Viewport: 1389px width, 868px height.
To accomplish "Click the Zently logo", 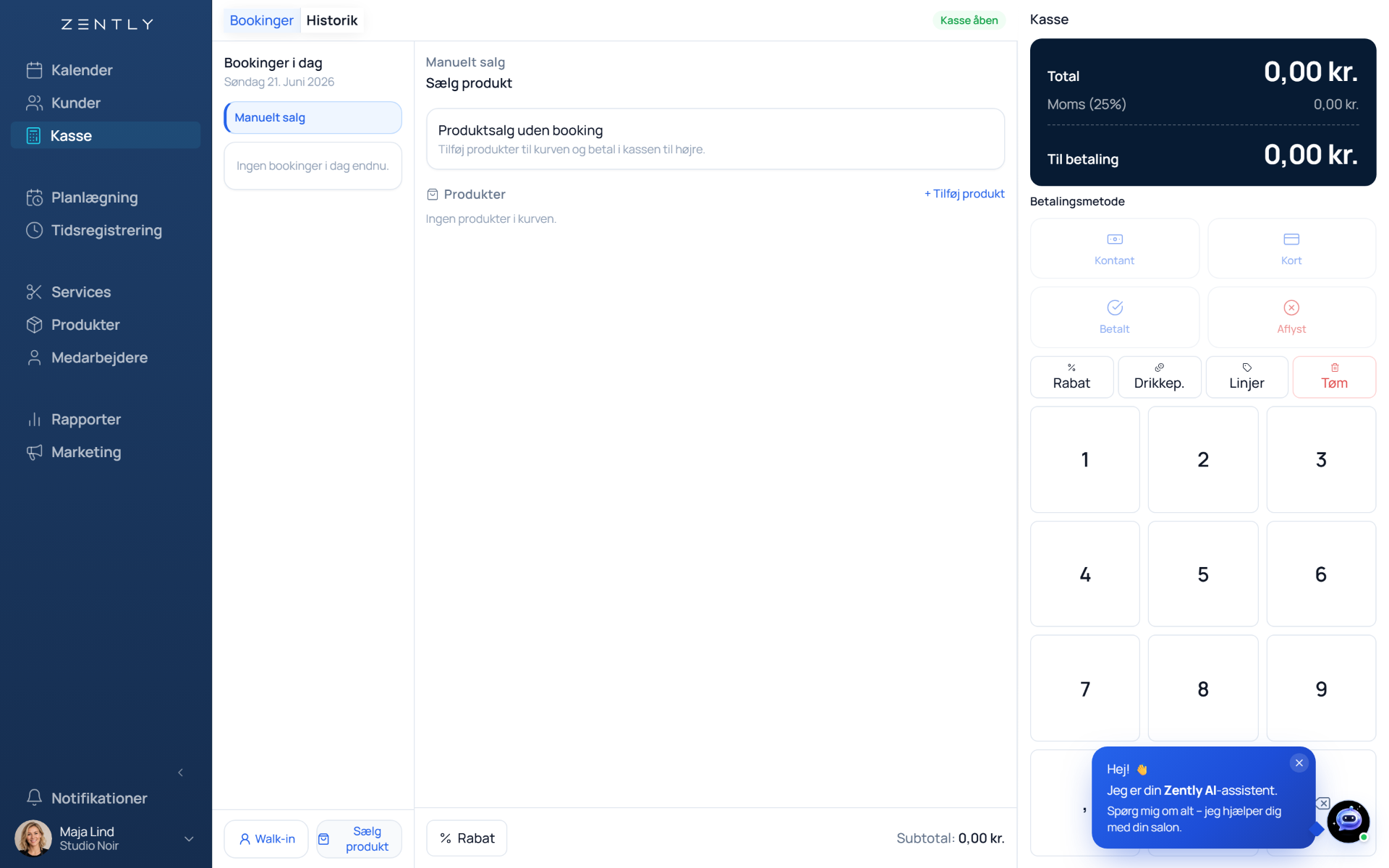I will [x=106, y=25].
